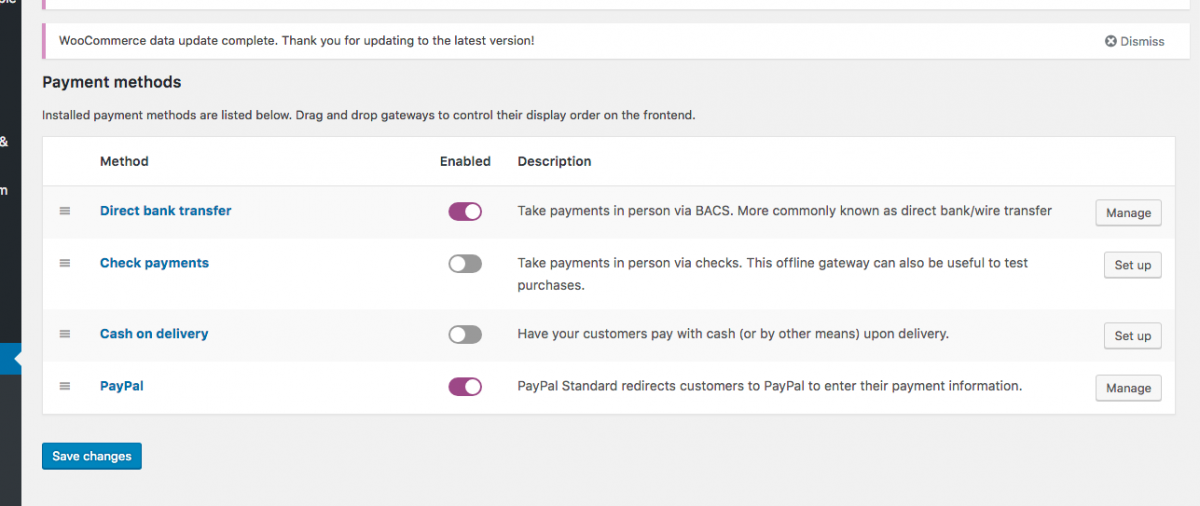Turn on Cash on delivery toggle
The height and width of the screenshot is (506, 1200).
[x=465, y=335]
